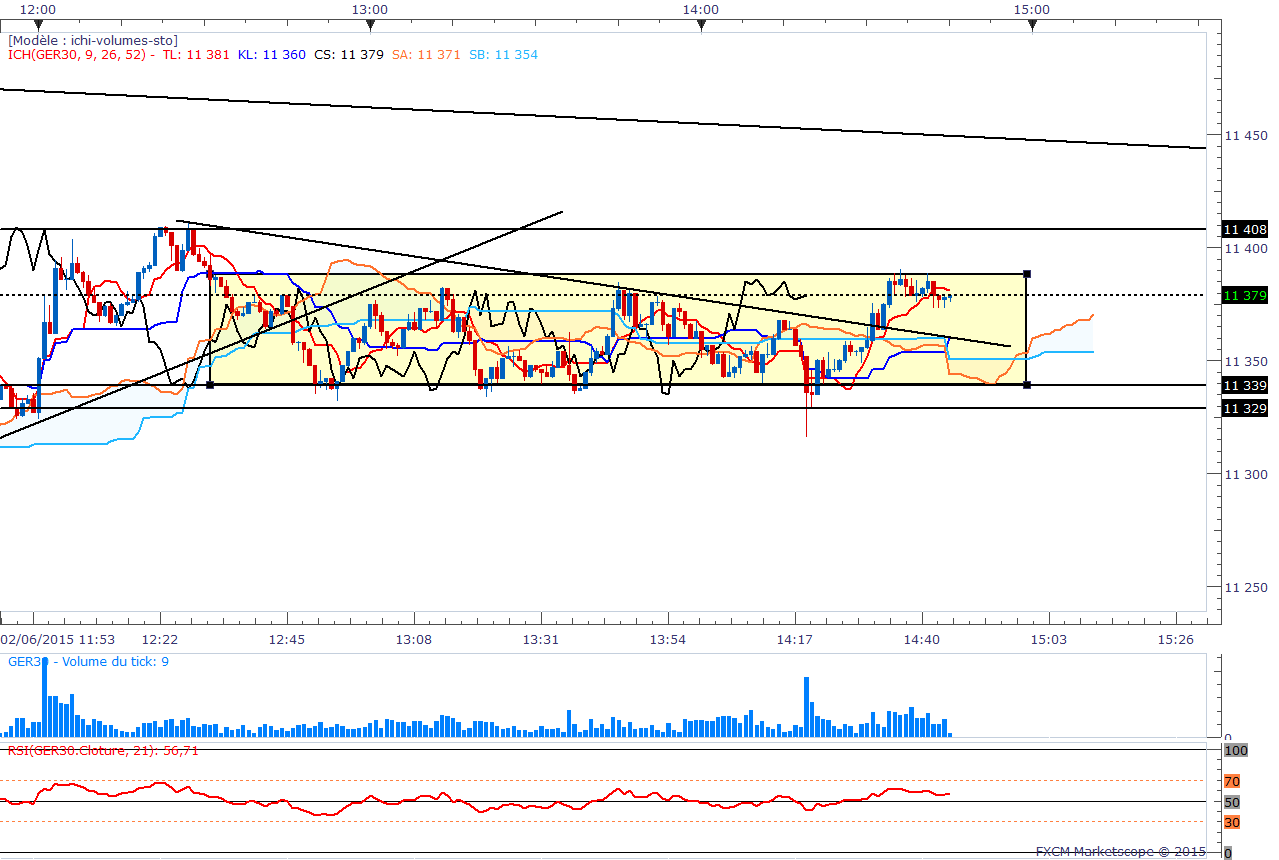Grab the rectangle's top-right corner handle

click(x=1028, y=273)
